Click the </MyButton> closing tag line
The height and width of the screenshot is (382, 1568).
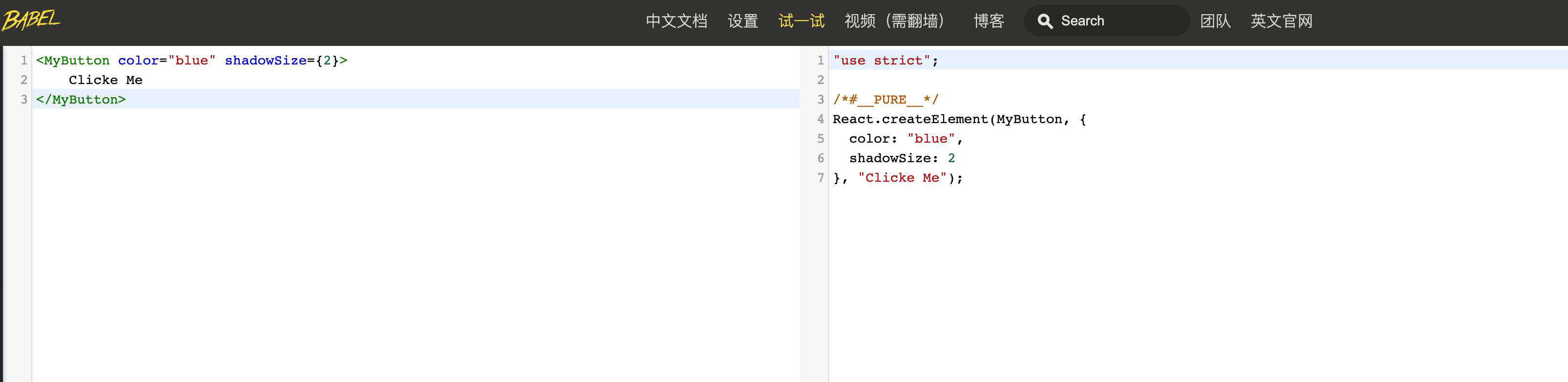coord(81,99)
